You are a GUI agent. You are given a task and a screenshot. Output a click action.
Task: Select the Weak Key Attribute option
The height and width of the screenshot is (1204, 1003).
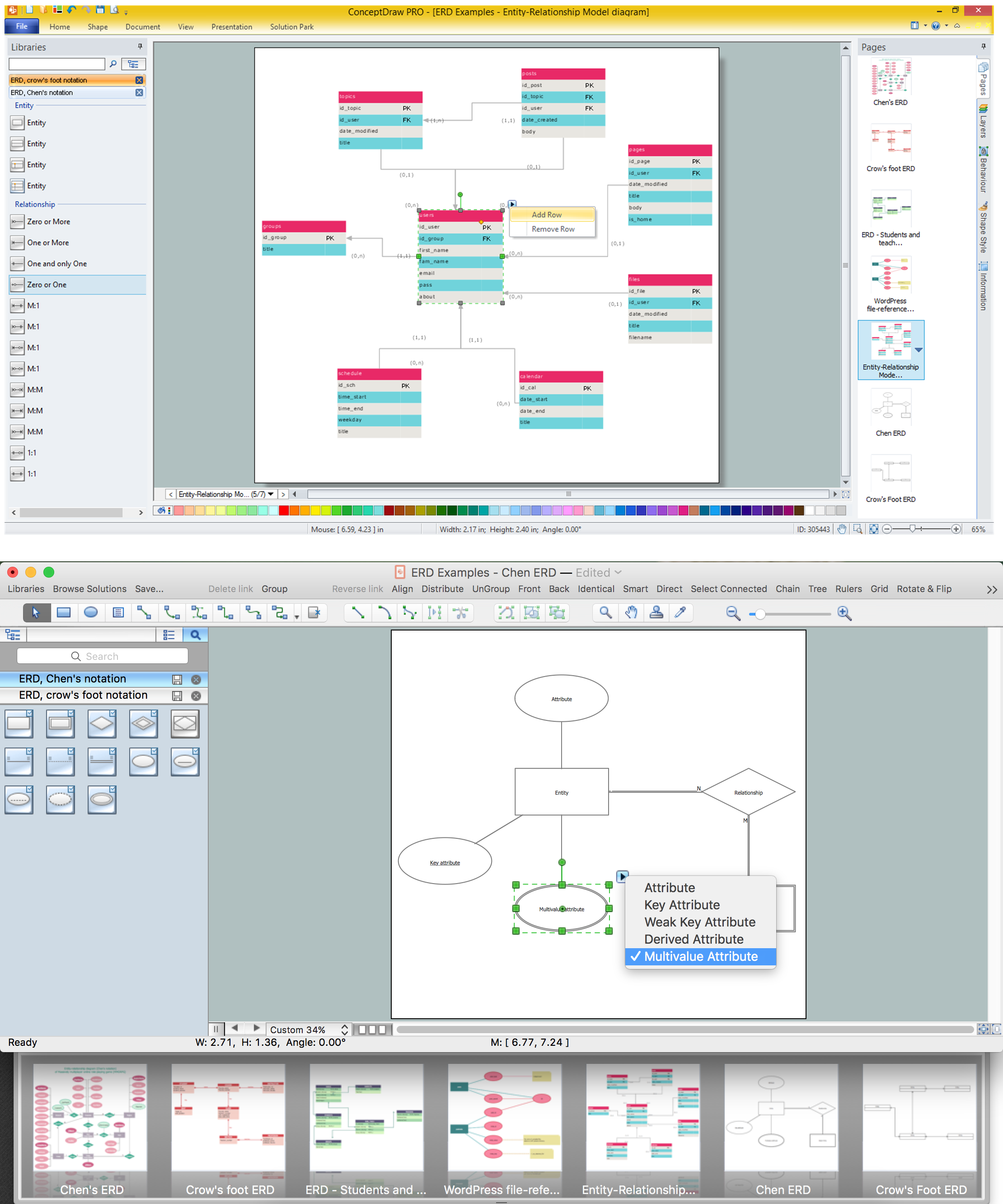699,921
